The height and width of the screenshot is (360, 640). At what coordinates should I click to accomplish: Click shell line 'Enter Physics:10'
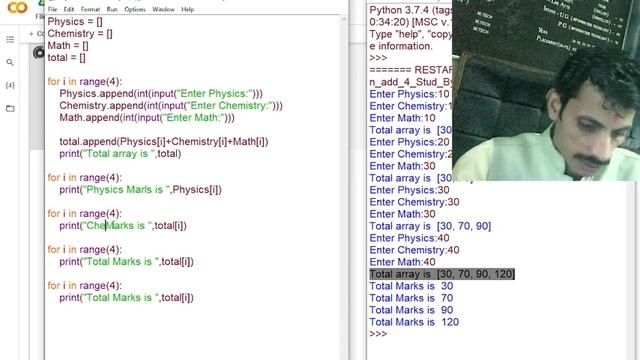point(409,94)
